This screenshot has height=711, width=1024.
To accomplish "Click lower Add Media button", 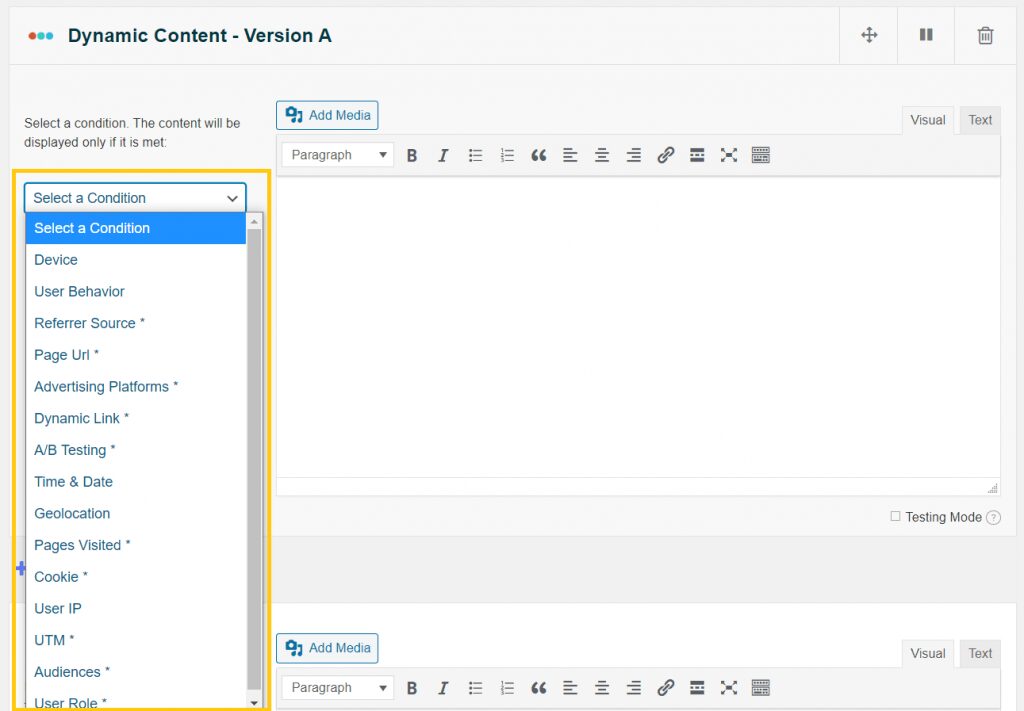I will 327,648.
